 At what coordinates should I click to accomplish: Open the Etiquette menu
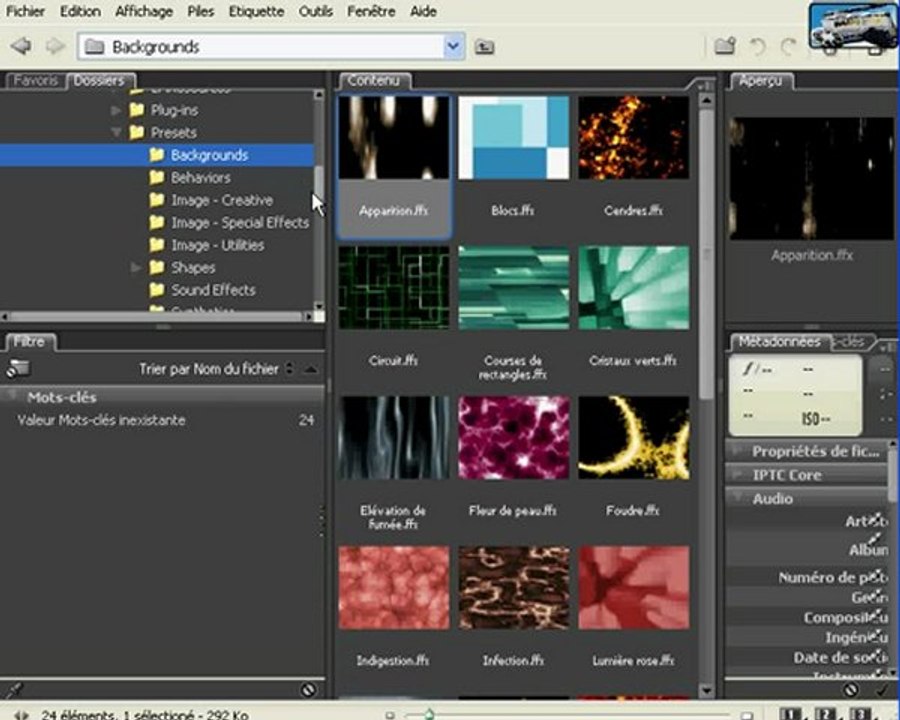tap(257, 11)
